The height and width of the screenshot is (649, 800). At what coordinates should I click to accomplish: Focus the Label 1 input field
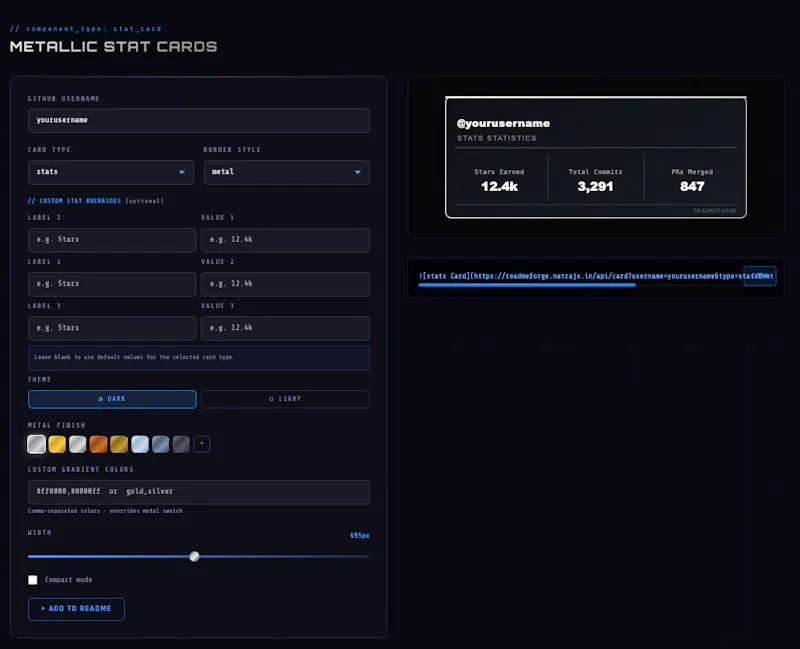(112, 240)
